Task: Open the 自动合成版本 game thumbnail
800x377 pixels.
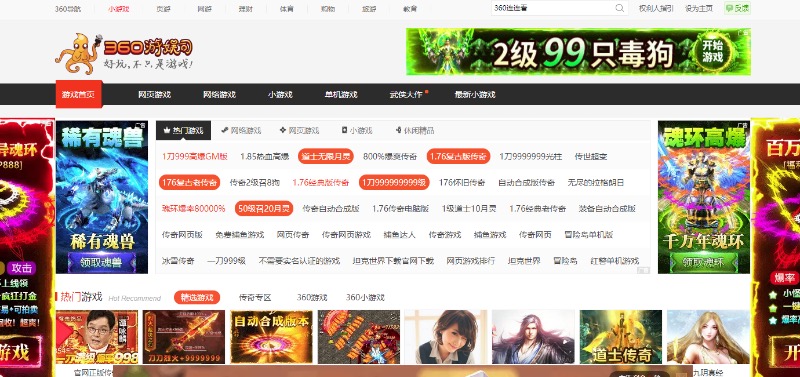Action: pos(271,337)
